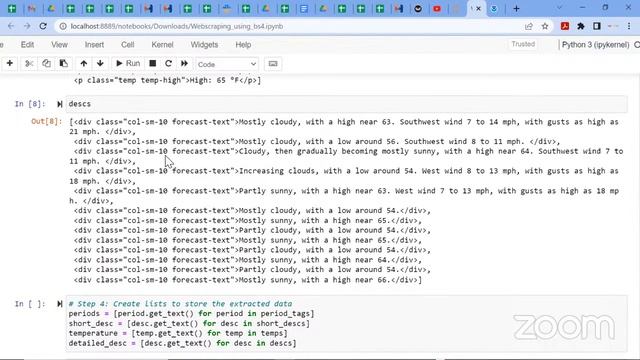Screen dimensions: 640x360
Task: Click the 'High: 65 °F' output line
Action: tap(167, 80)
